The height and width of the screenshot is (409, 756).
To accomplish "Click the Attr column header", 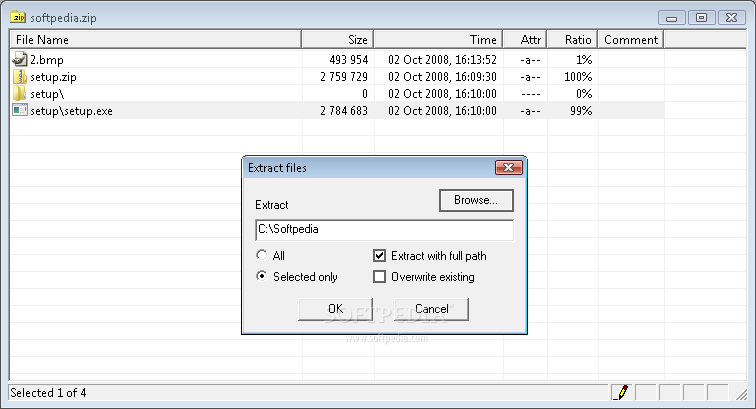I will (525, 40).
